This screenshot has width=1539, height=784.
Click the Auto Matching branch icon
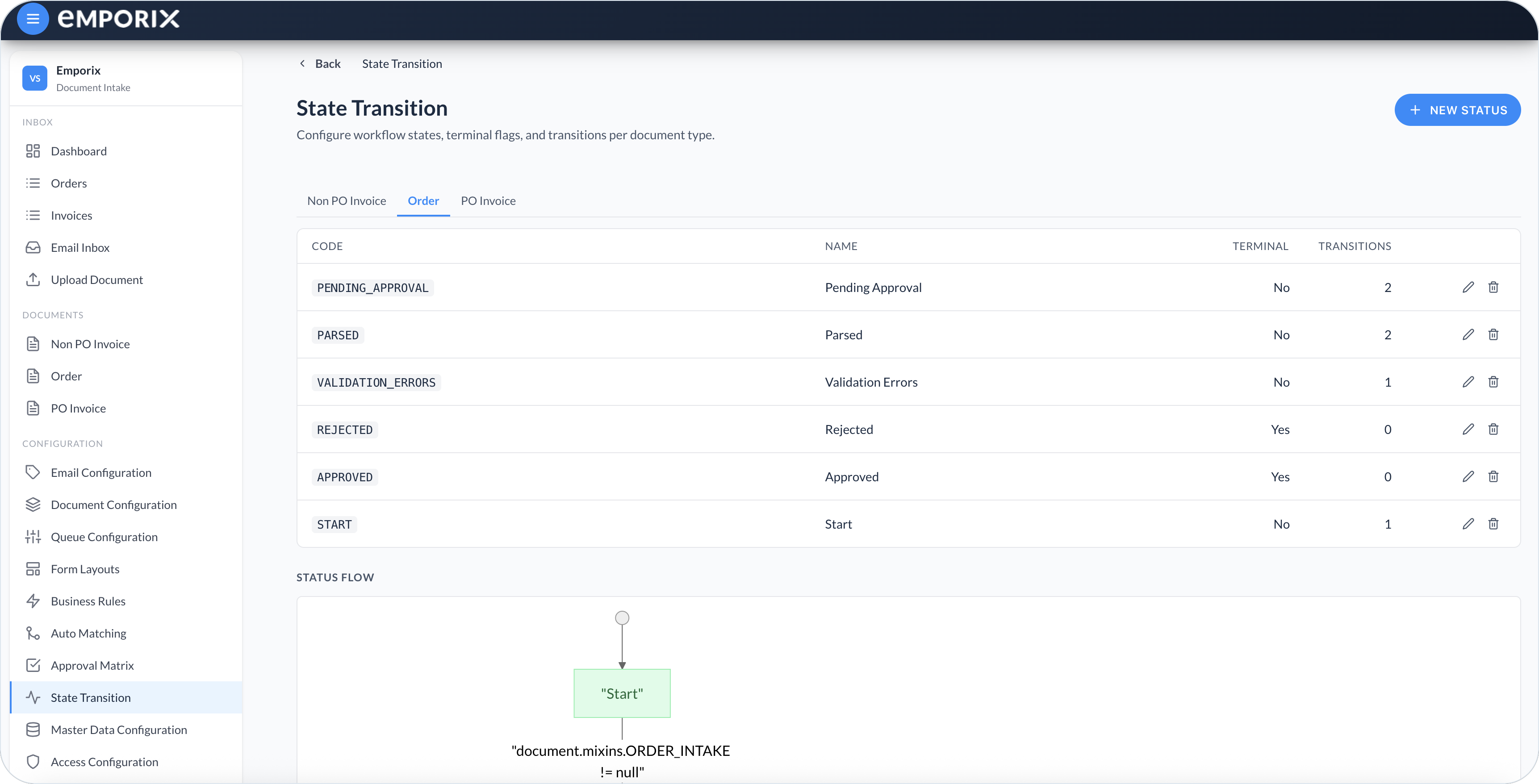point(33,634)
